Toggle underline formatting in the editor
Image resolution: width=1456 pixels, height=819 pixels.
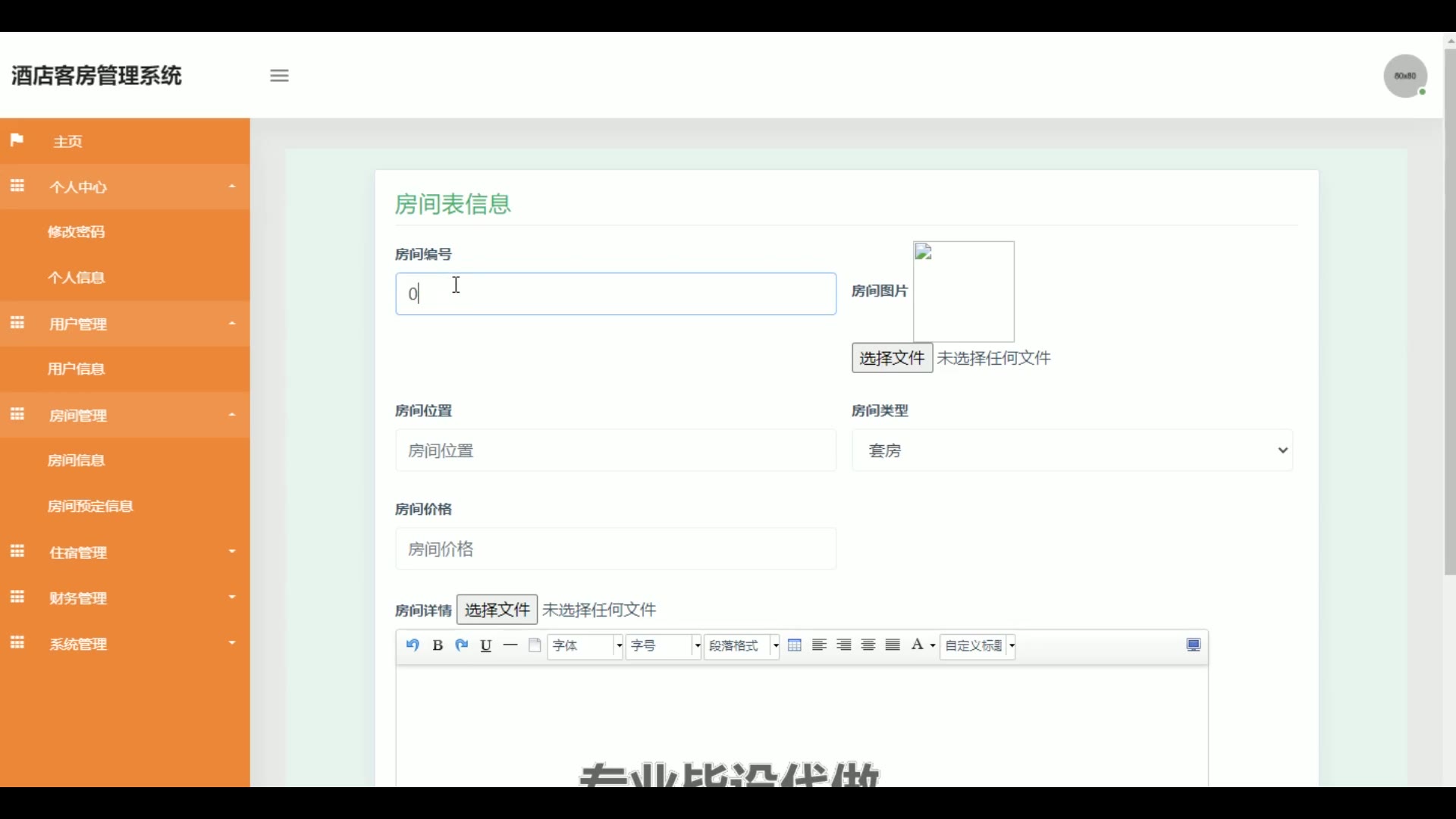[486, 645]
